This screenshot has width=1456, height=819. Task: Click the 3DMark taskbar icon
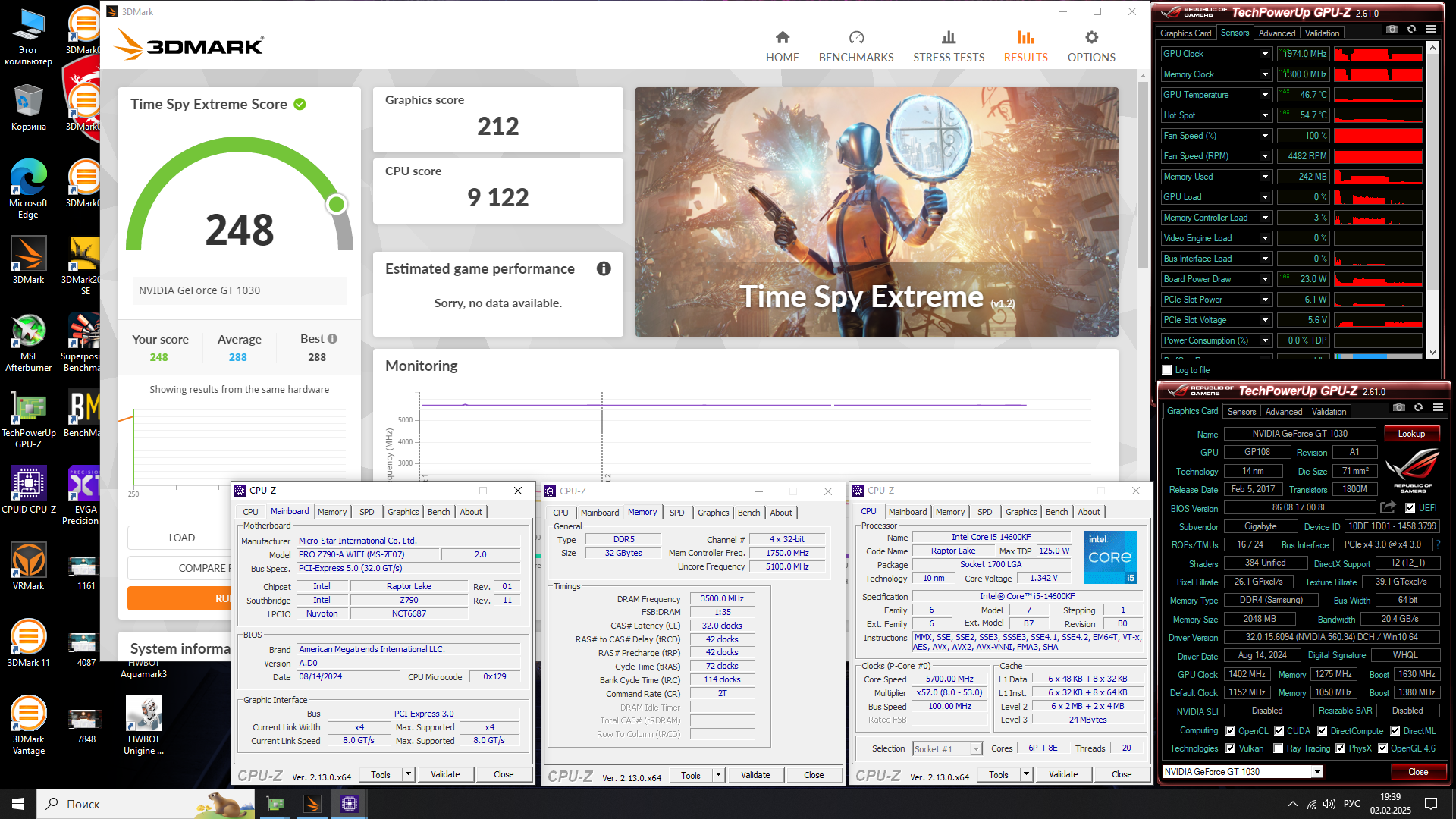point(312,804)
